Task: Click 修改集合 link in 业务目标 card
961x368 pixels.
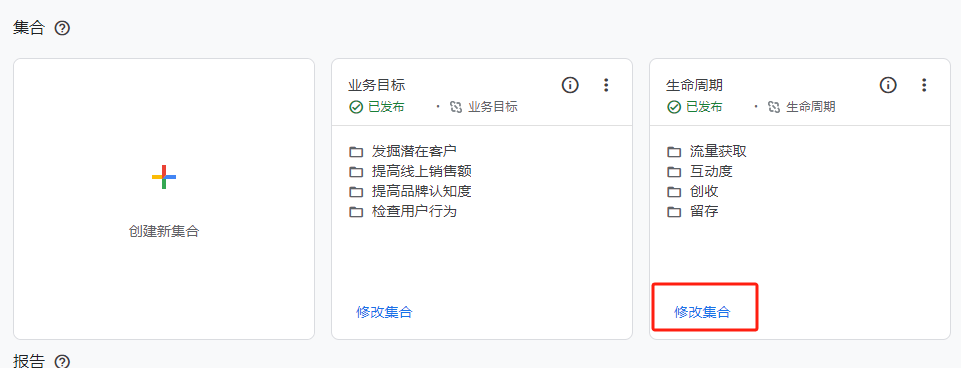Action: [x=384, y=312]
